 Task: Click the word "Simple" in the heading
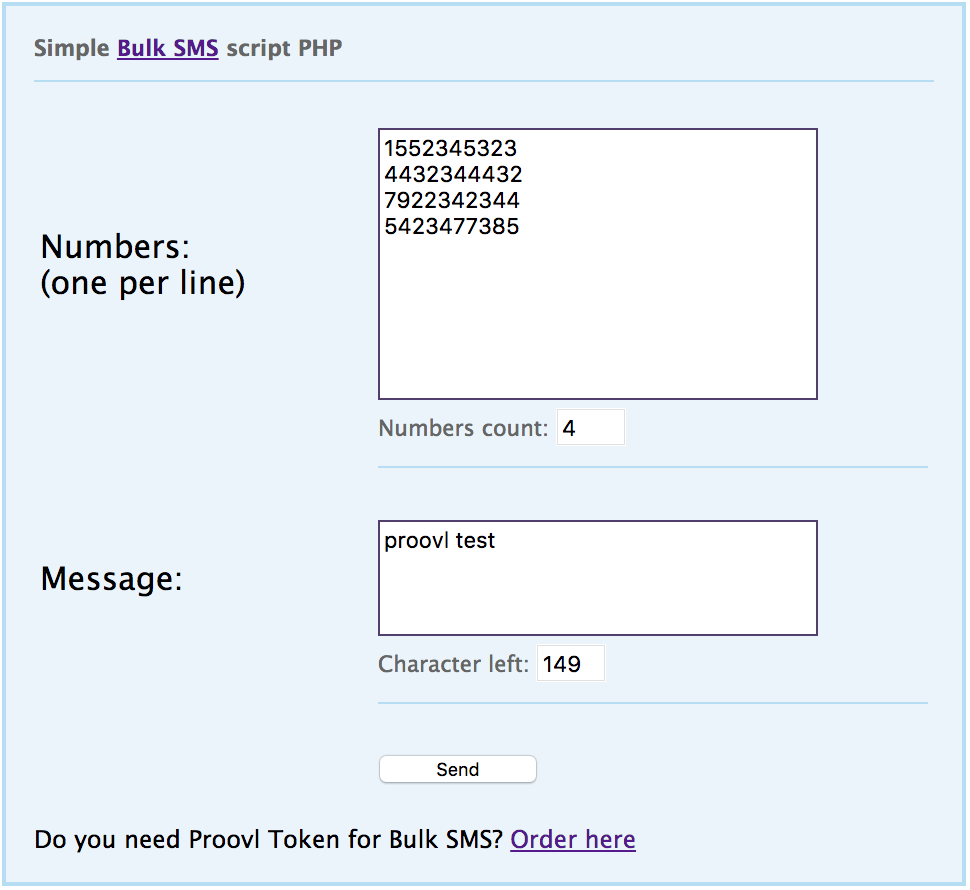point(72,48)
